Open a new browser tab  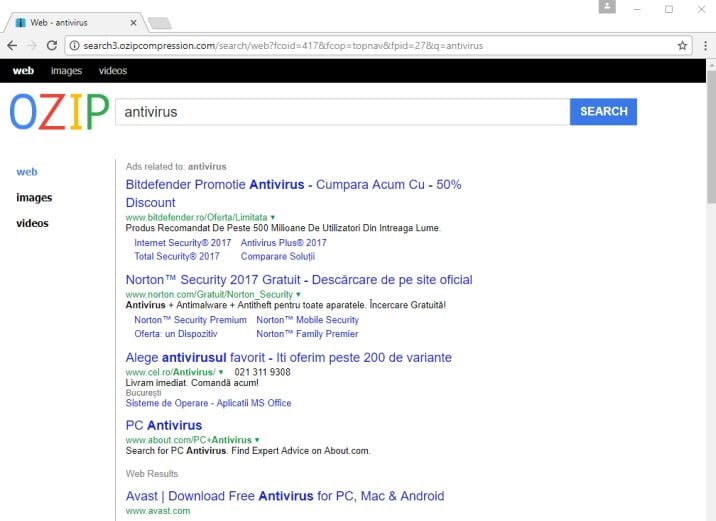[159, 22]
